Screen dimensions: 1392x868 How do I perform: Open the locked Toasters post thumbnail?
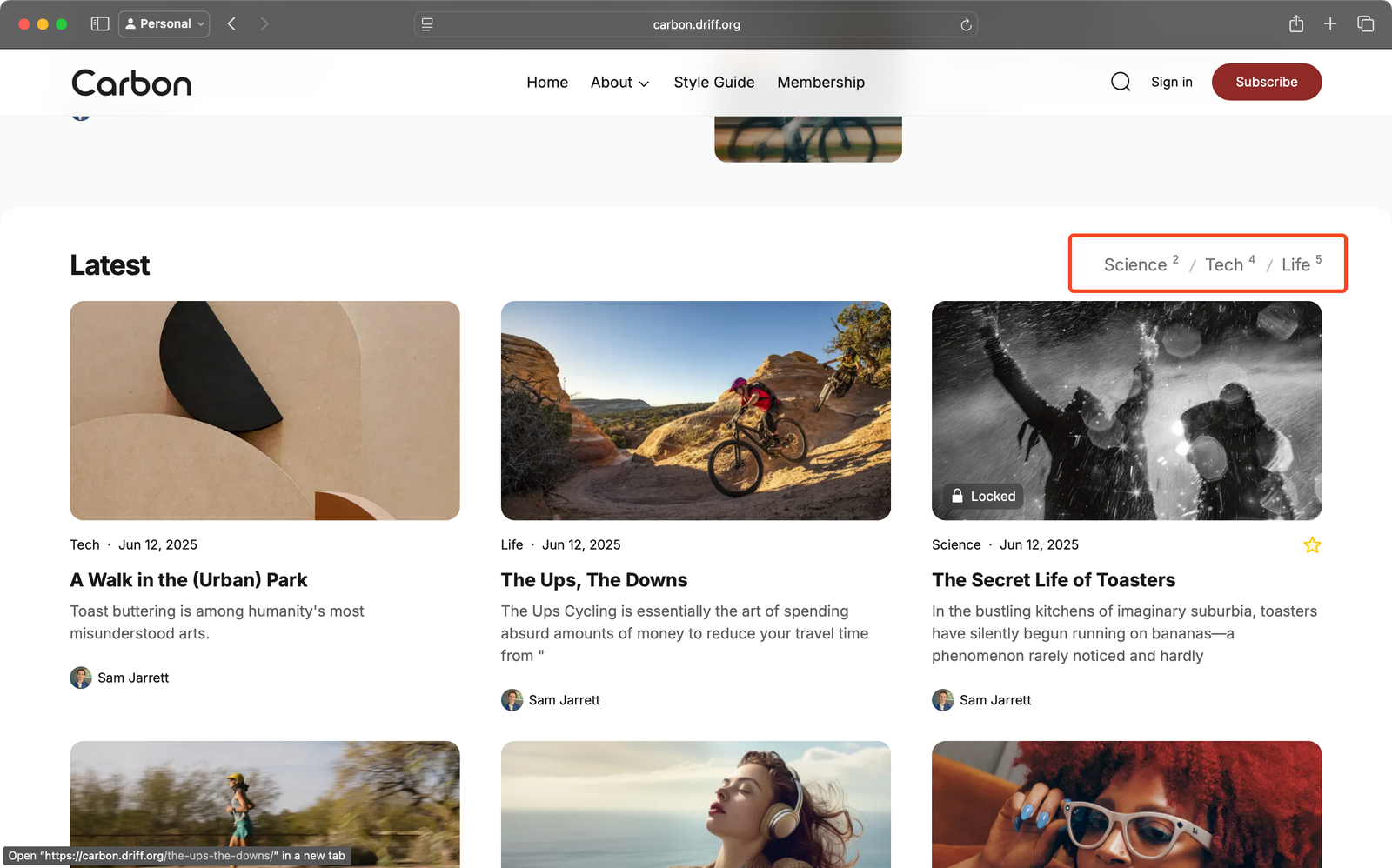[x=1127, y=411]
